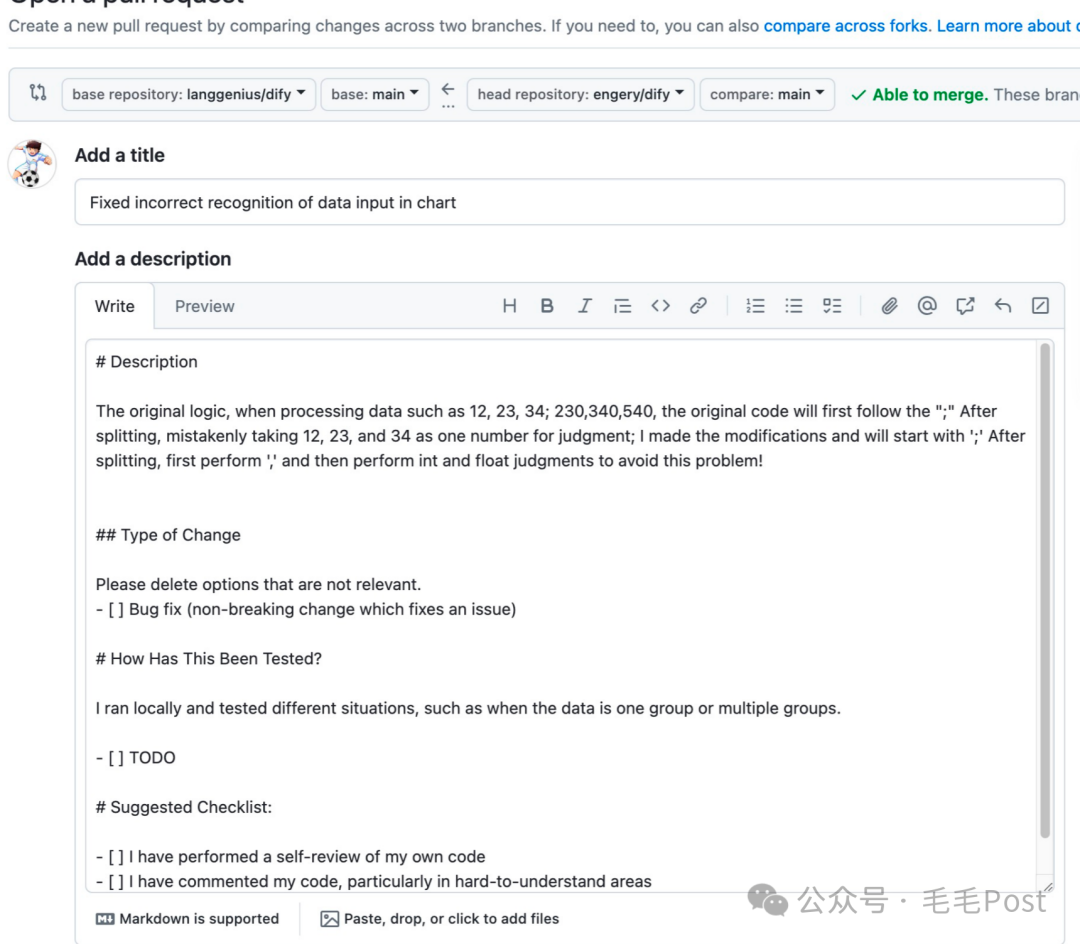Expand the compare: main branch dropdown

[767, 94]
